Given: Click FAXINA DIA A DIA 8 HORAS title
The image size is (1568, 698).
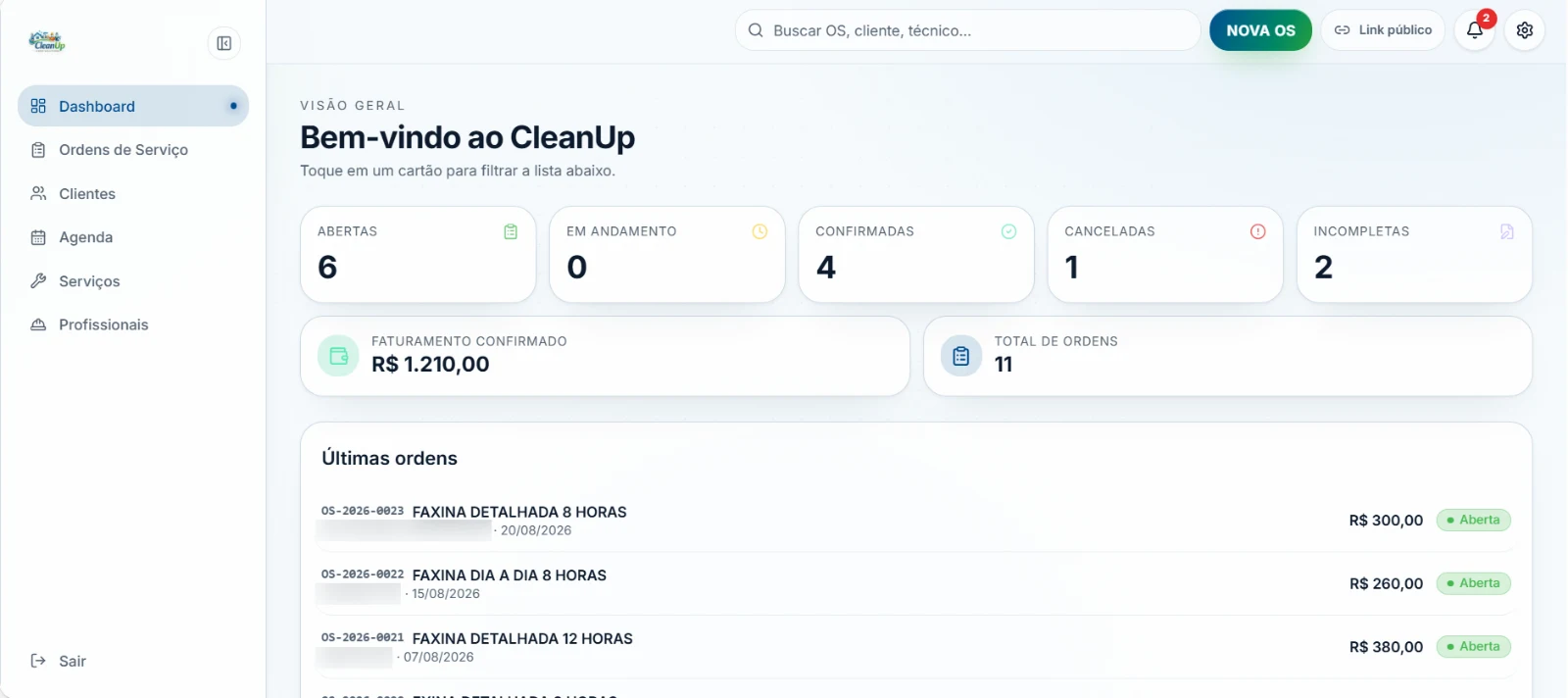Looking at the screenshot, I should pyautogui.click(x=510, y=575).
